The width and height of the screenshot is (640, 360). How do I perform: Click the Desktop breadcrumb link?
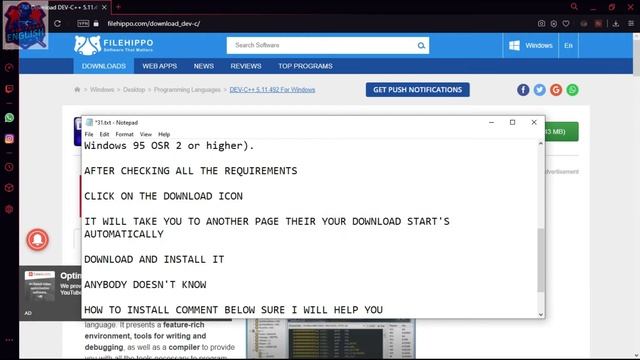pyautogui.click(x=134, y=89)
